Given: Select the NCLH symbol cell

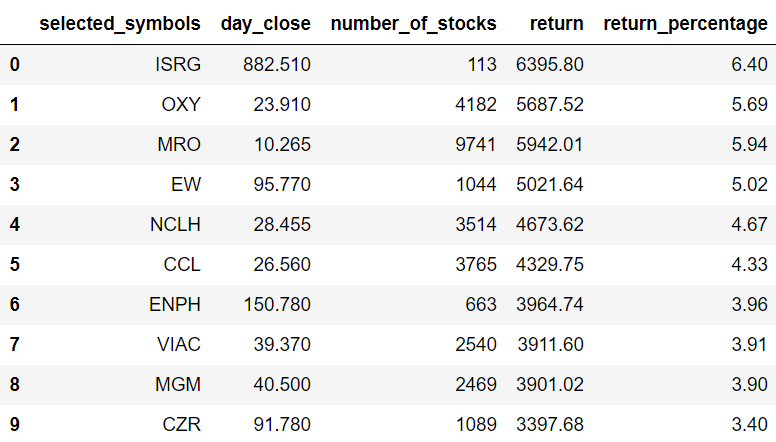Looking at the screenshot, I should [175, 225].
